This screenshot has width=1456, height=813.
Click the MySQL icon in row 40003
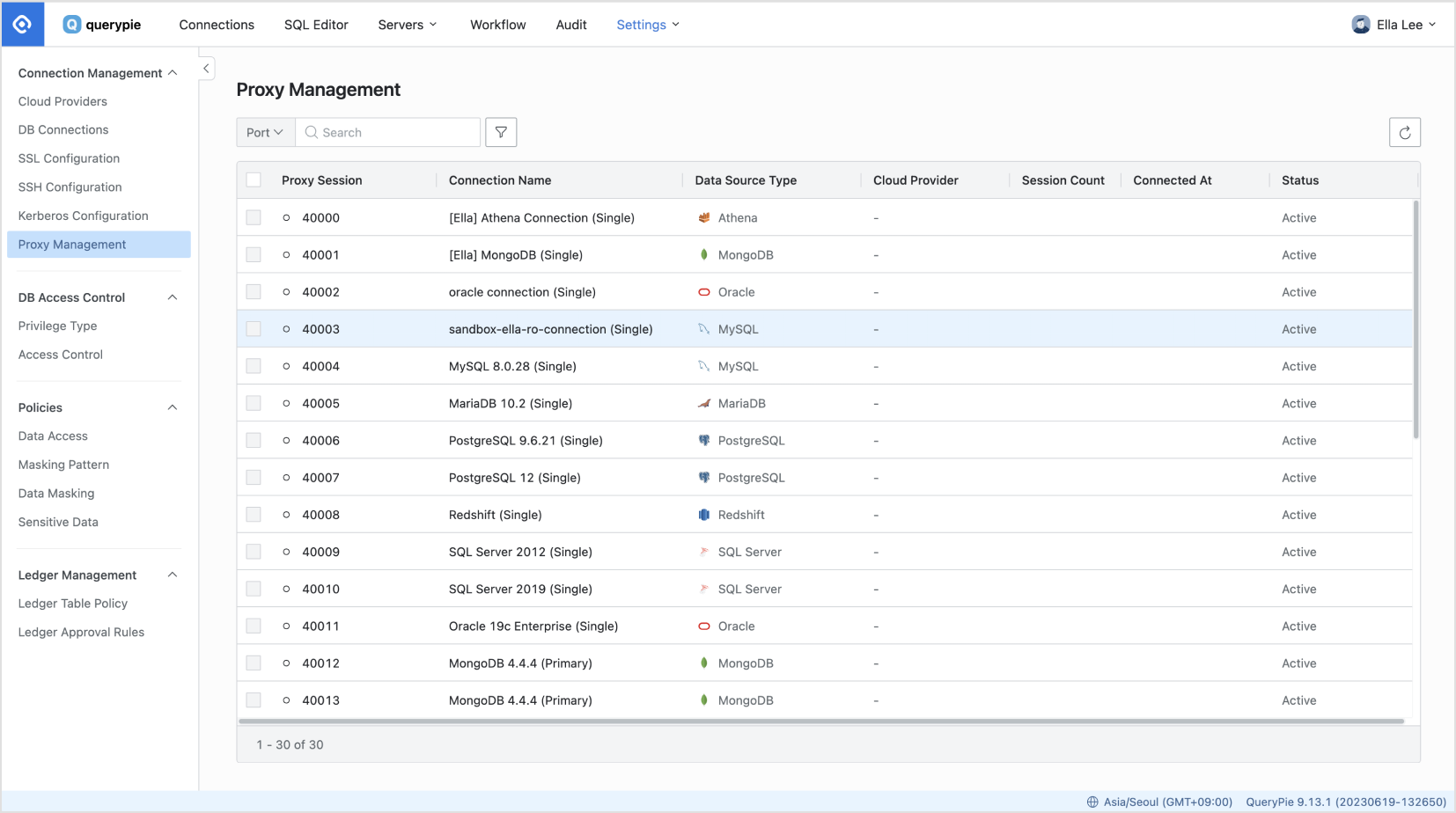click(x=704, y=329)
